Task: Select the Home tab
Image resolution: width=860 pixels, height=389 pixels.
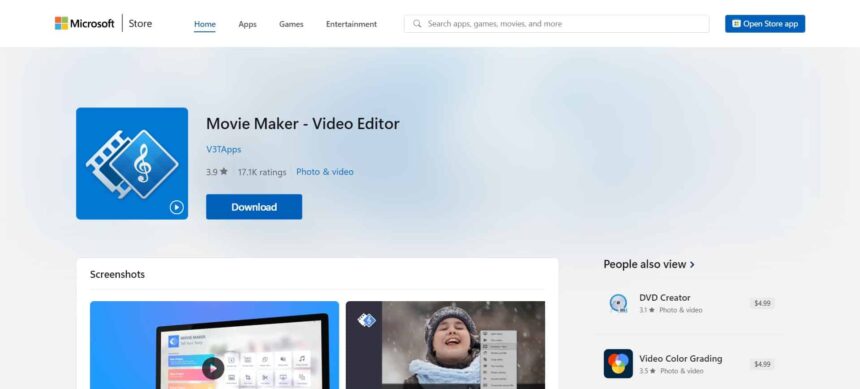Action: click(205, 24)
